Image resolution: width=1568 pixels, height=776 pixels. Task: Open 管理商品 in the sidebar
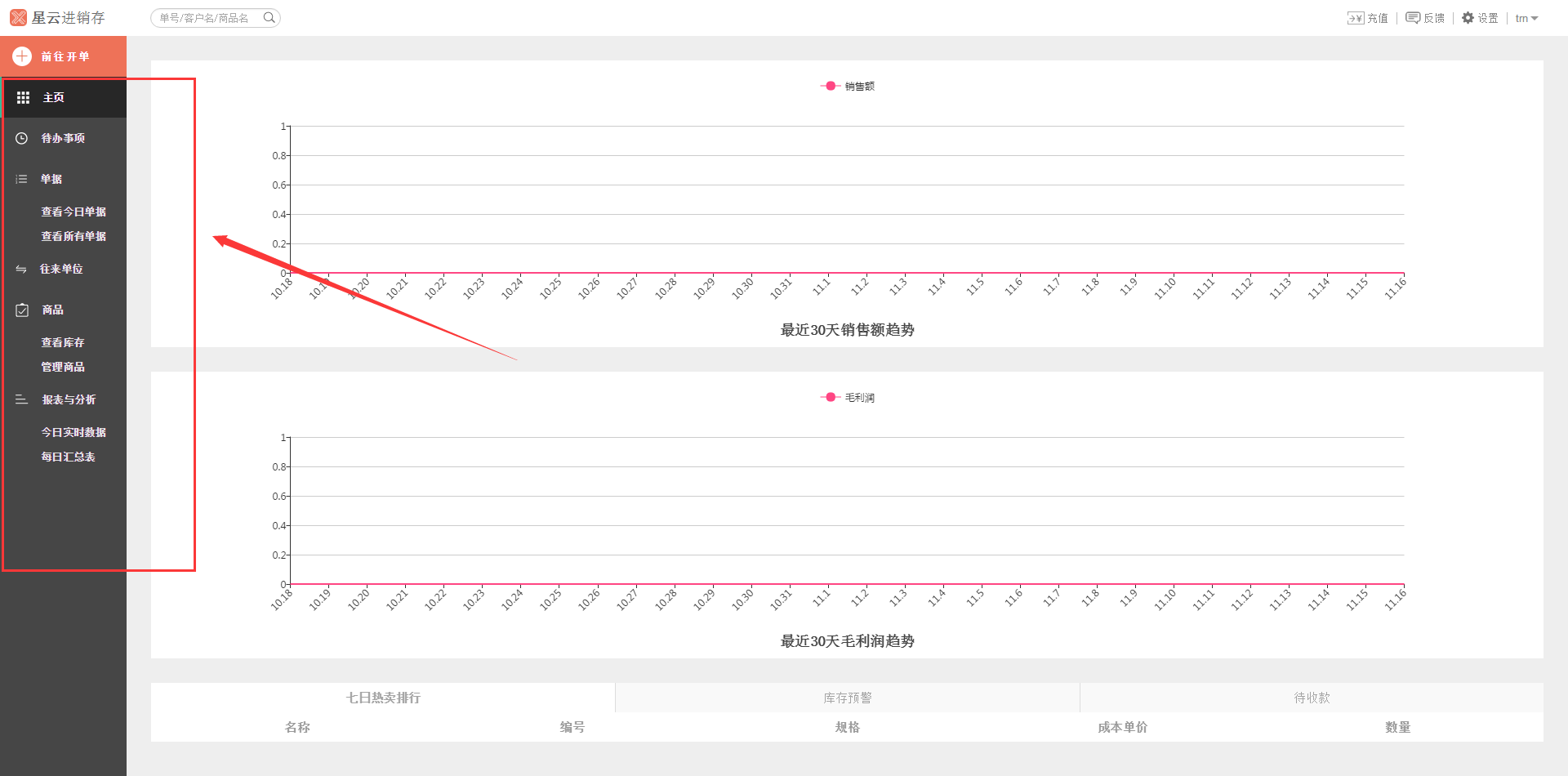coord(63,367)
